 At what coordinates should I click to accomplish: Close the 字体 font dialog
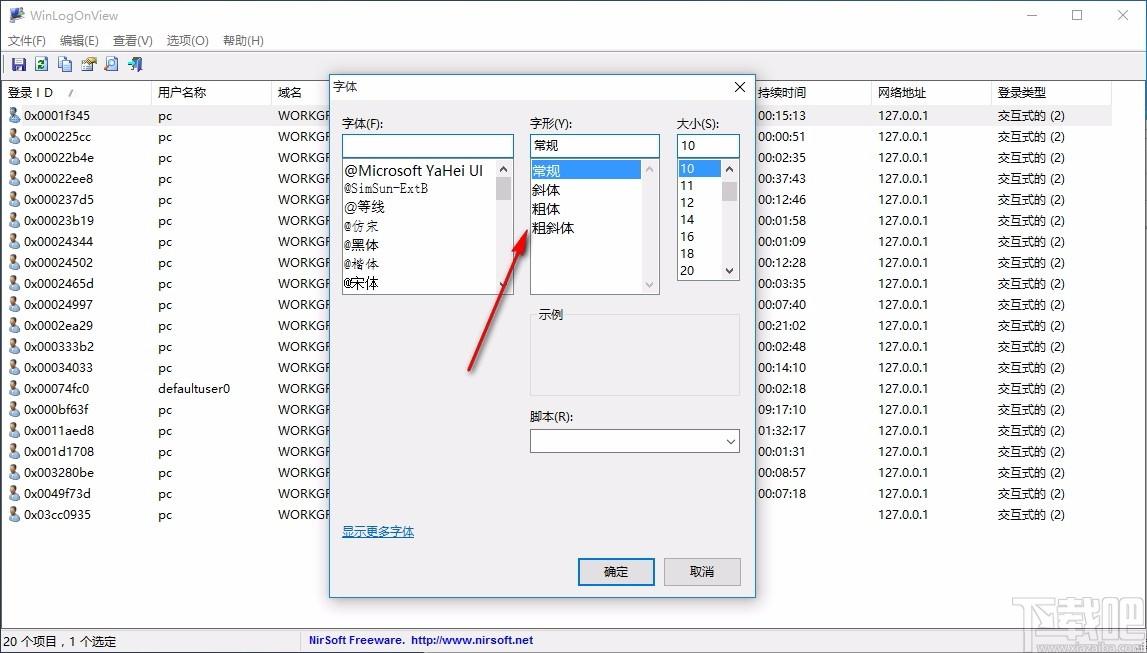(740, 87)
